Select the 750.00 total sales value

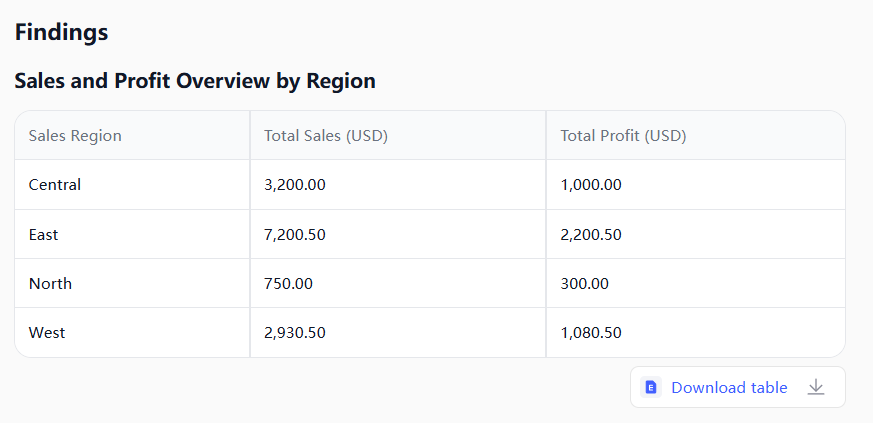click(x=288, y=283)
